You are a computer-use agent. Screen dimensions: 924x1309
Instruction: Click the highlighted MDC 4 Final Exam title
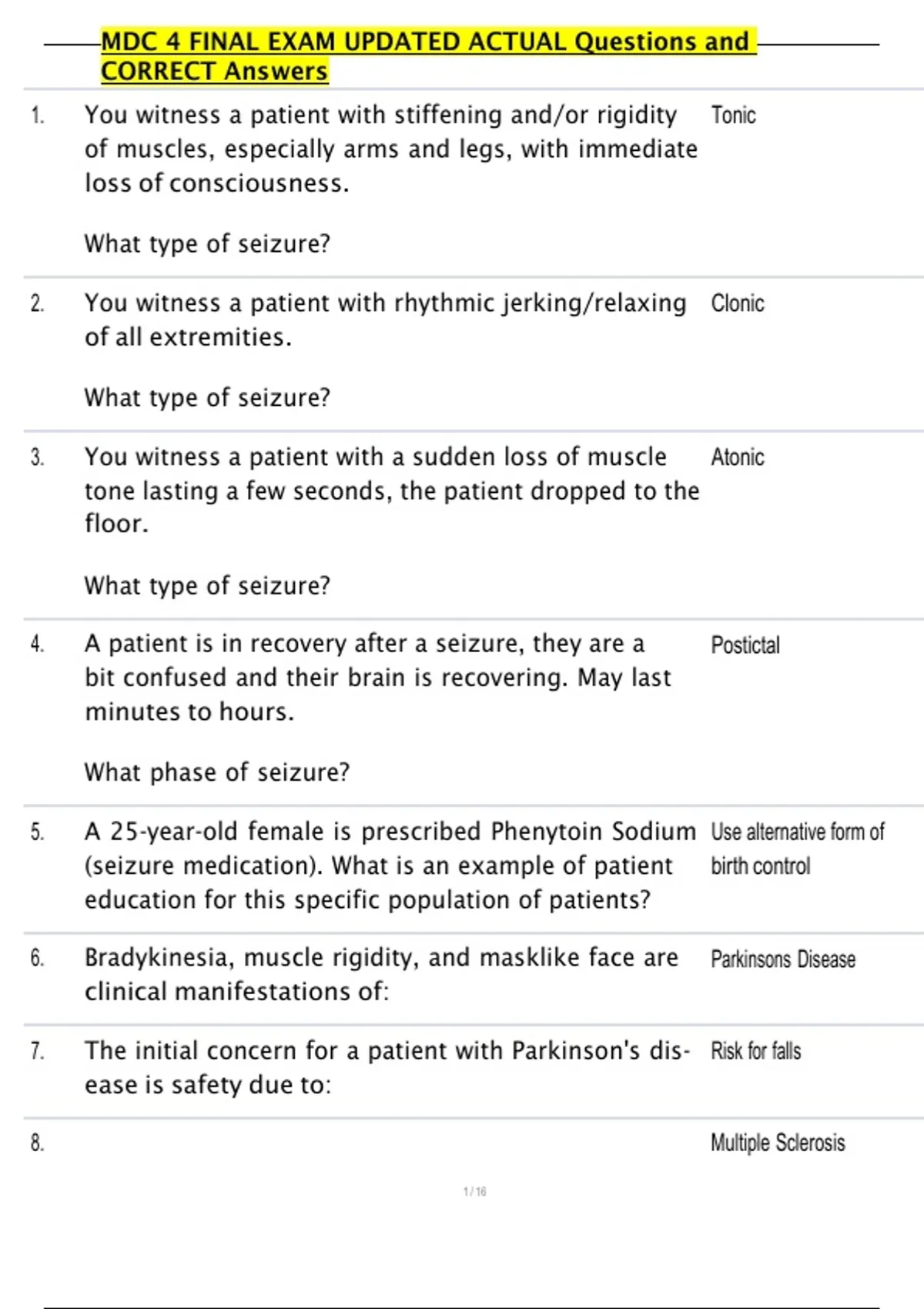tap(427, 55)
